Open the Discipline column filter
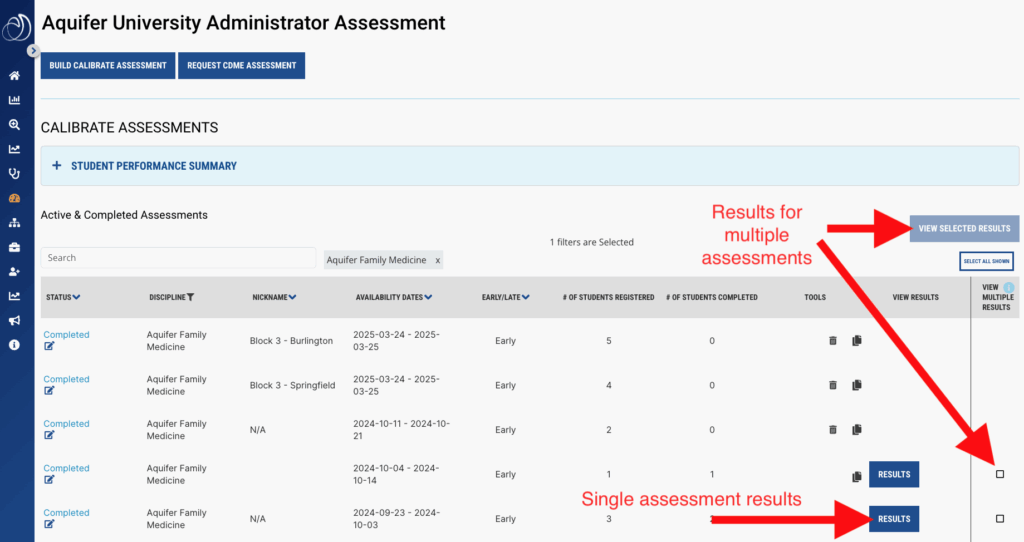The height and width of the screenshot is (542, 1024). (190, 297)
